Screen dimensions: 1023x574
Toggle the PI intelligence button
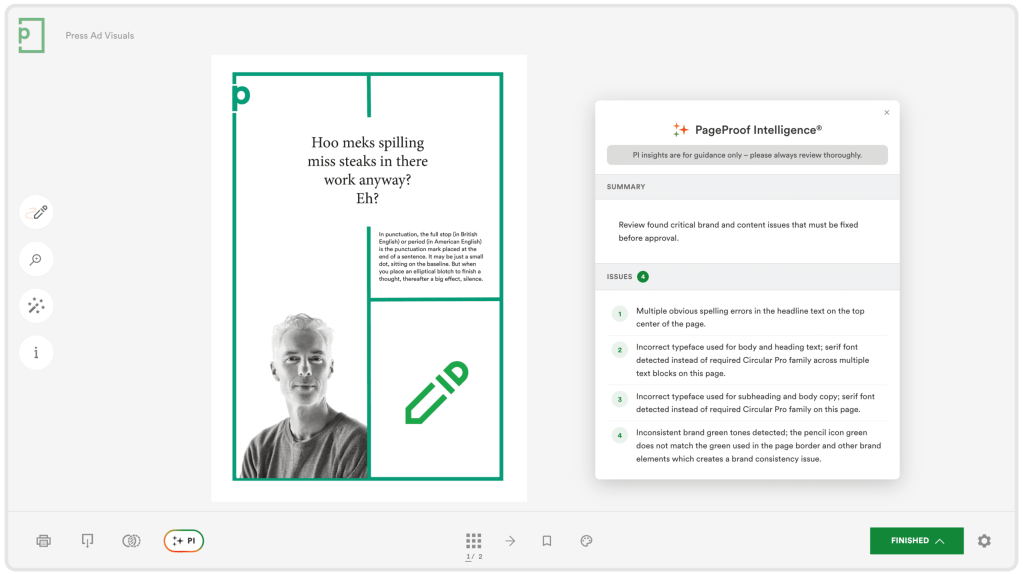(184, 541)
